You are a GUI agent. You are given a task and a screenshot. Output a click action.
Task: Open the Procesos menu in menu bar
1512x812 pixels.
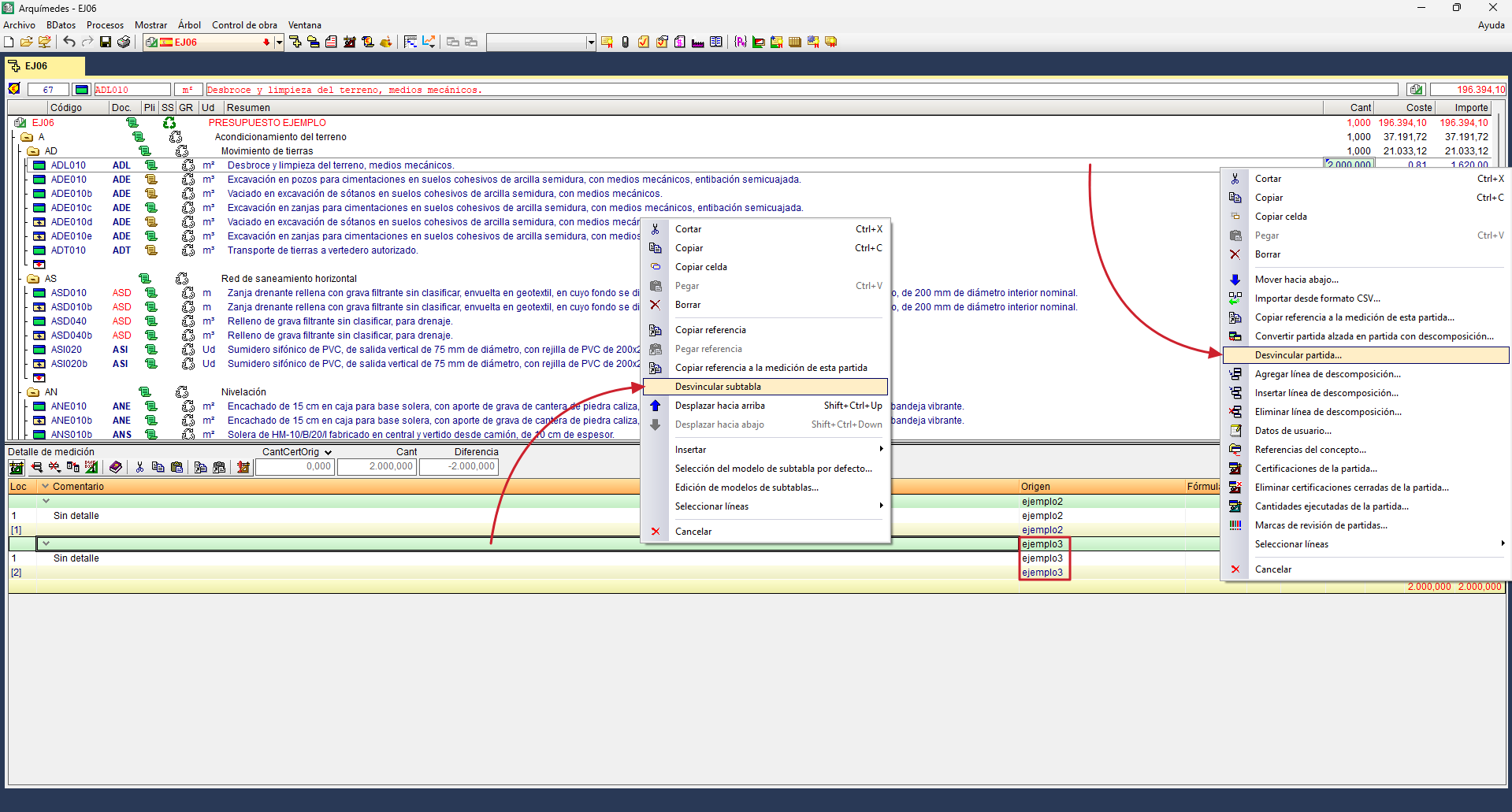click(x=105, y=25)
